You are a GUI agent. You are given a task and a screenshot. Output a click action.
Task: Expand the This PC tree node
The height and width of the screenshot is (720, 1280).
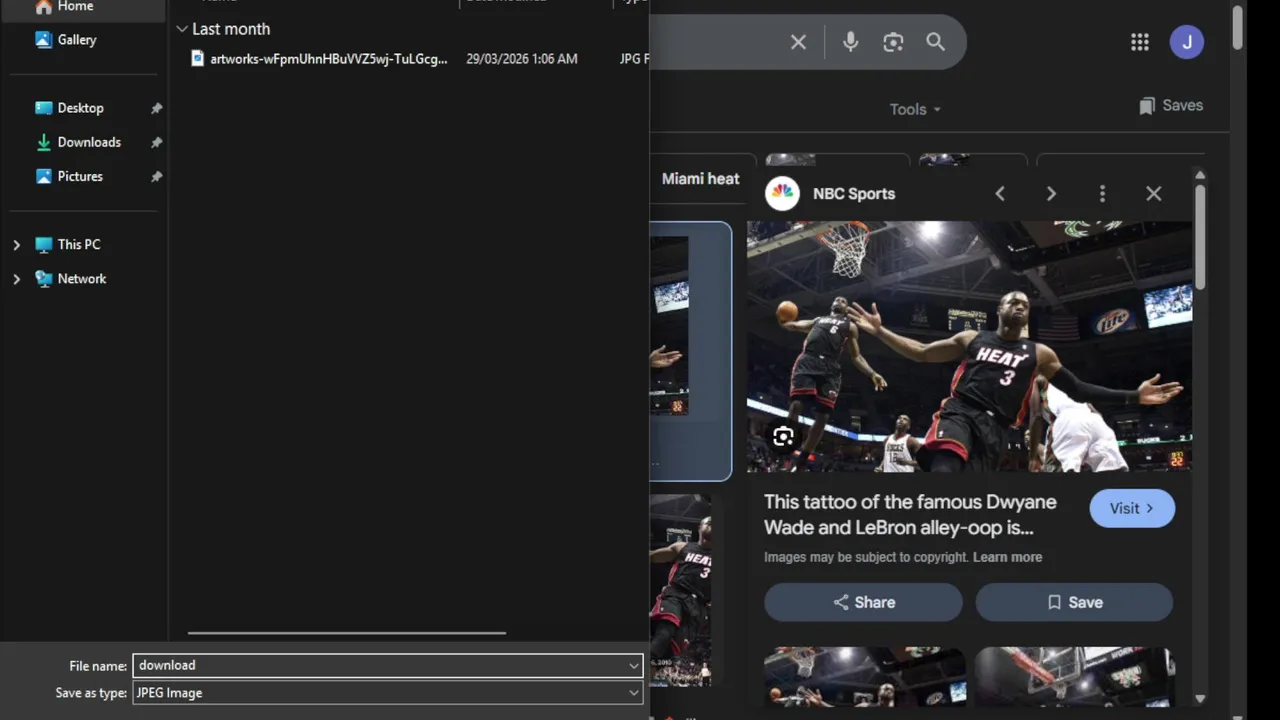coord(16,245)
